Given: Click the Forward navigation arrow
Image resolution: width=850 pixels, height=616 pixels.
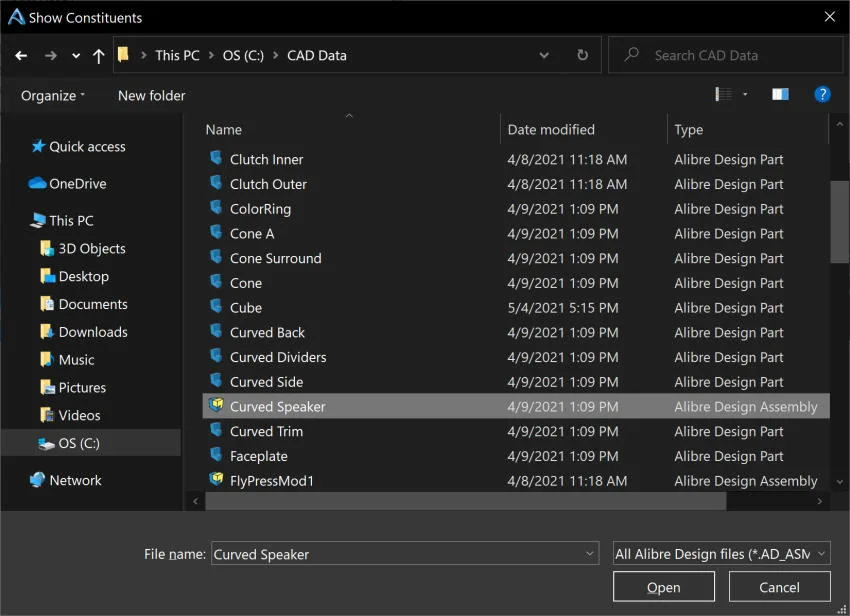Looking at the screenshot, I should [x=50, y=55].
